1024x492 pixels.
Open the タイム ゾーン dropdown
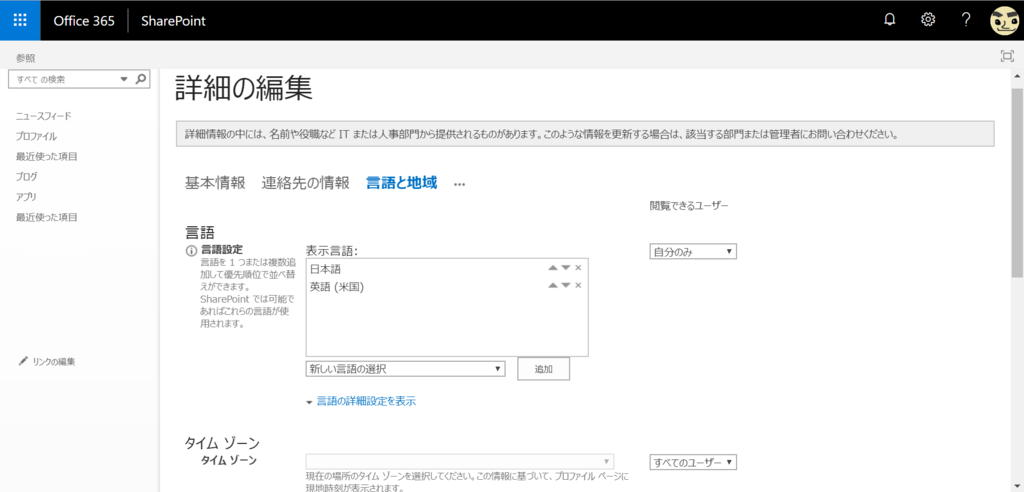tap(460, 461)
